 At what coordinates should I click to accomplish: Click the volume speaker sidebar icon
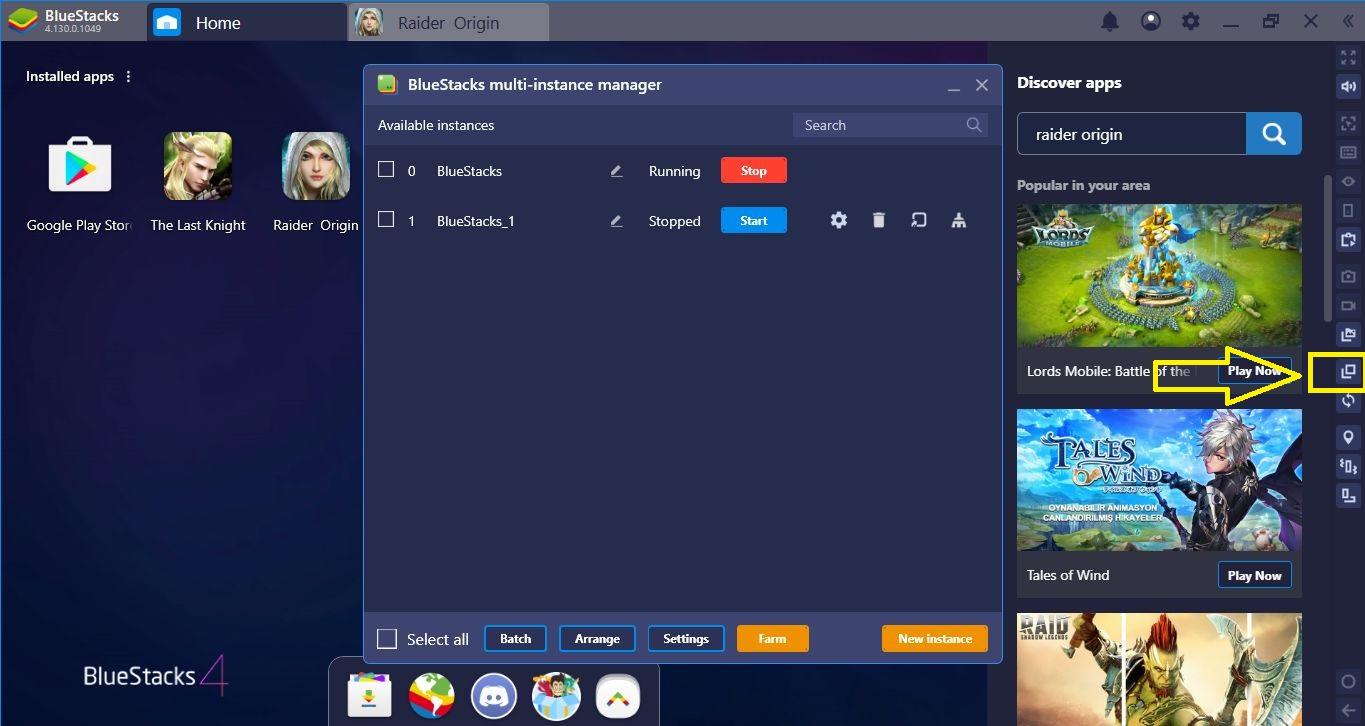[1348, 87]
